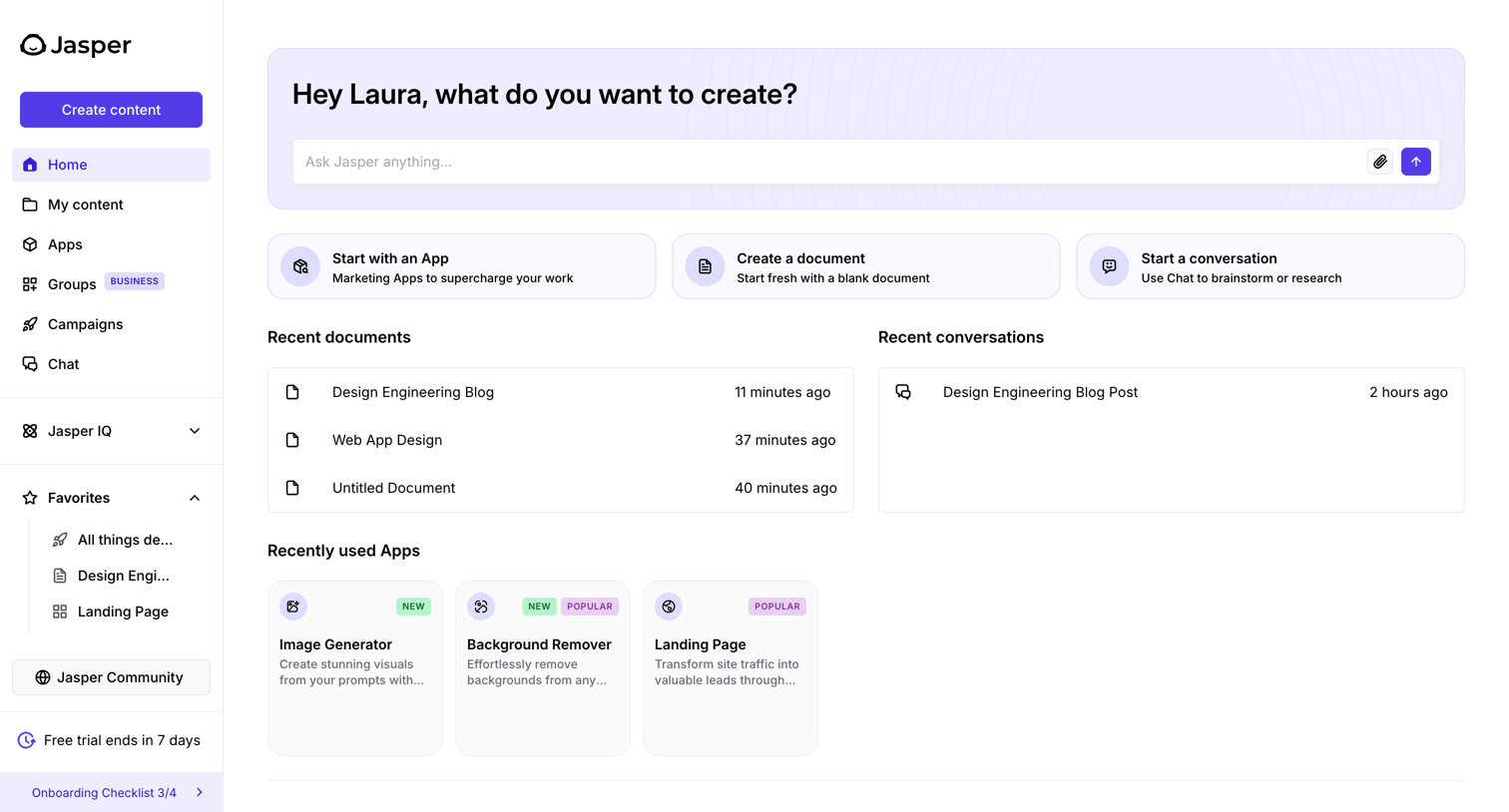The width and height of the screenshot is (1509, 812).
Task: Click the file icon beside Web App Design
Action: (292, 440)
